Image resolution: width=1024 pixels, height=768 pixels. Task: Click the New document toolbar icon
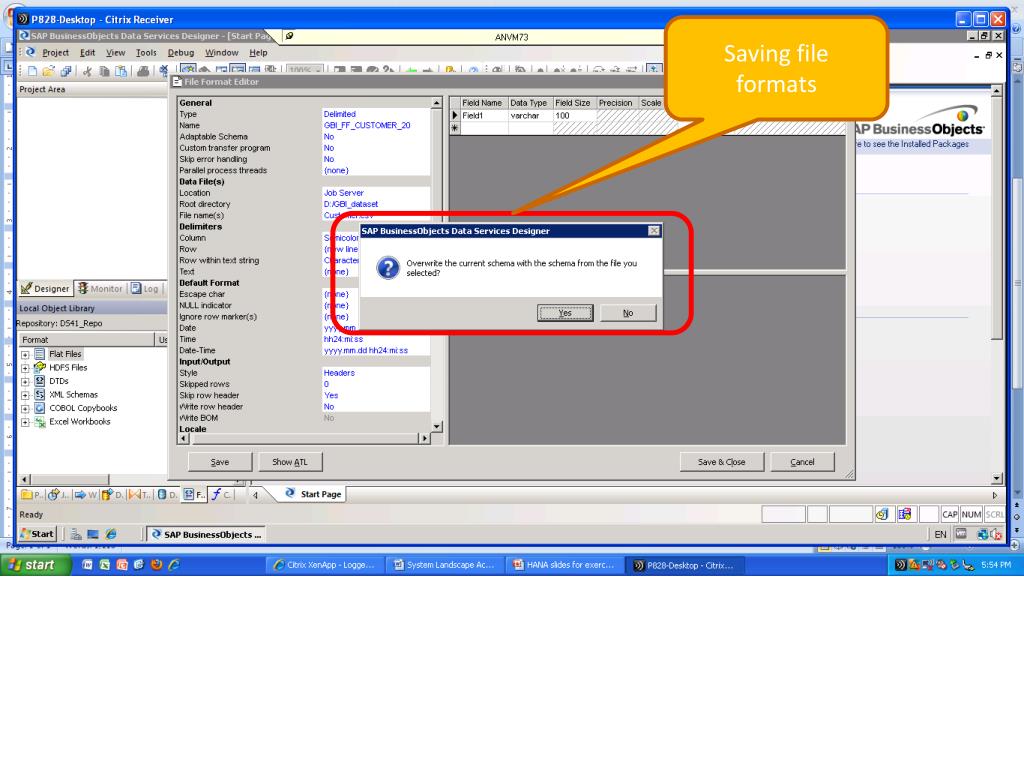point(32,71)
